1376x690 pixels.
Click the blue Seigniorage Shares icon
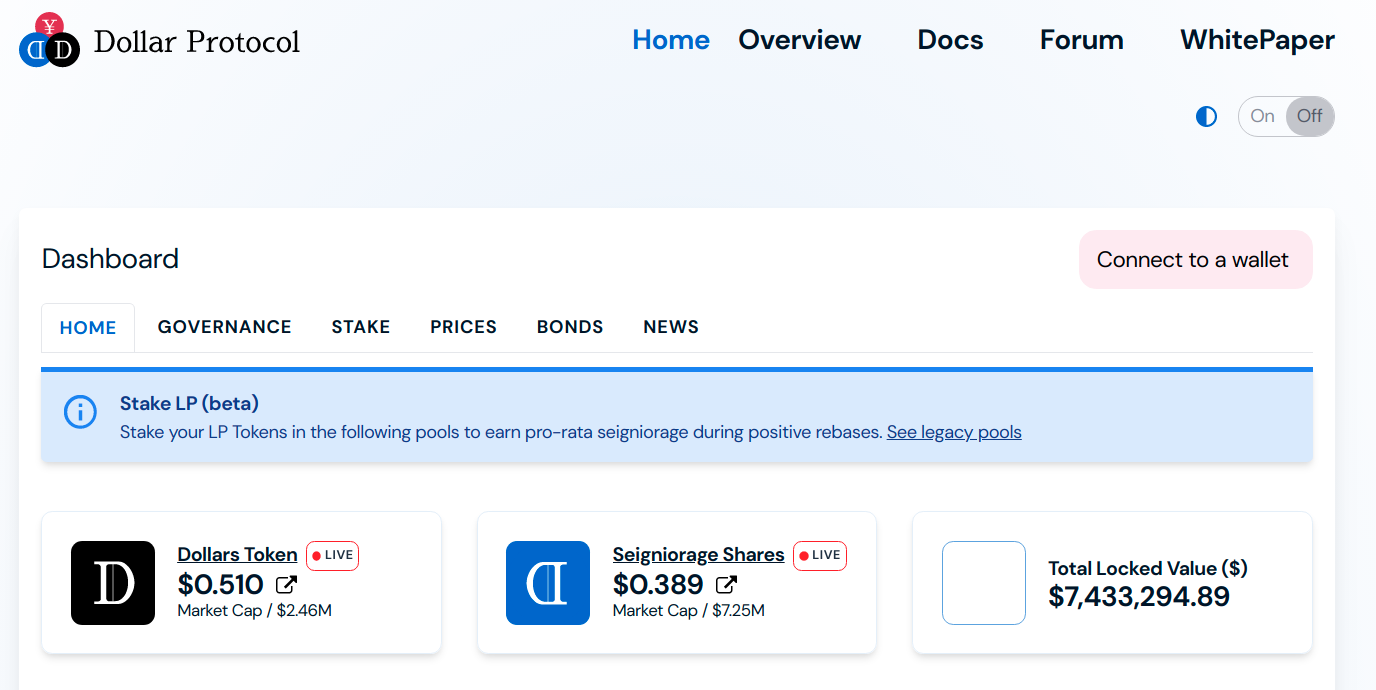[548, 583]
